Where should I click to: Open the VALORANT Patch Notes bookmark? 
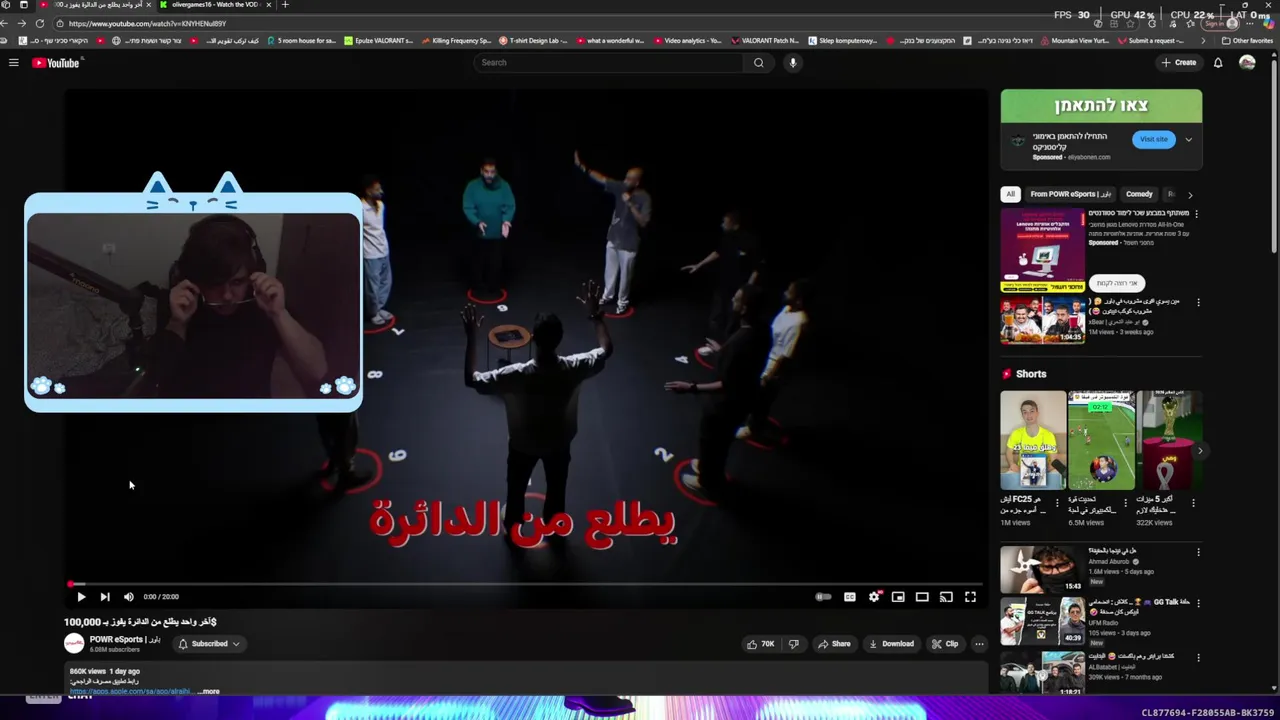pos(764,41)
